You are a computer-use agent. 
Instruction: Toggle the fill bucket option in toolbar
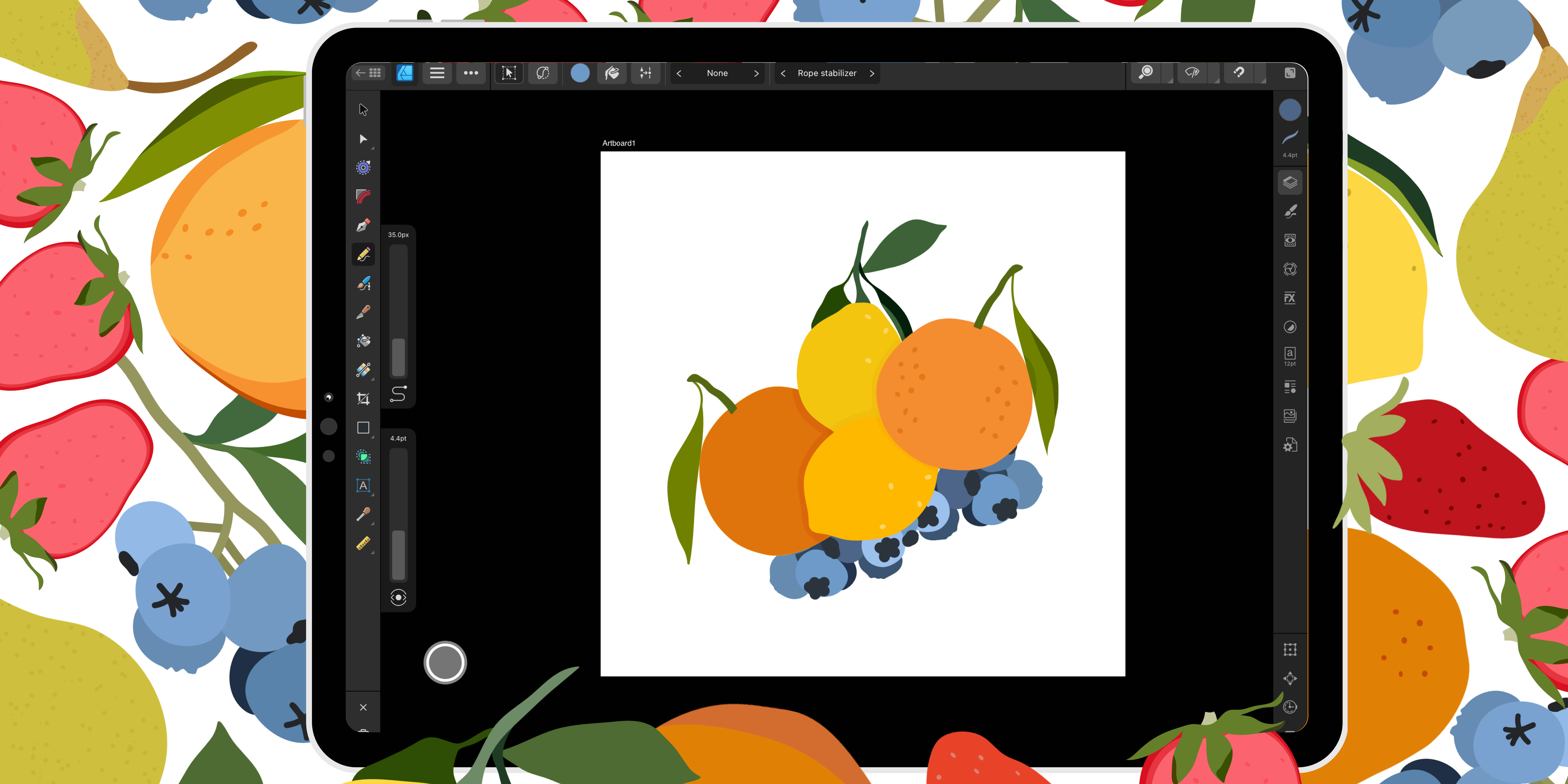(612, 73)
